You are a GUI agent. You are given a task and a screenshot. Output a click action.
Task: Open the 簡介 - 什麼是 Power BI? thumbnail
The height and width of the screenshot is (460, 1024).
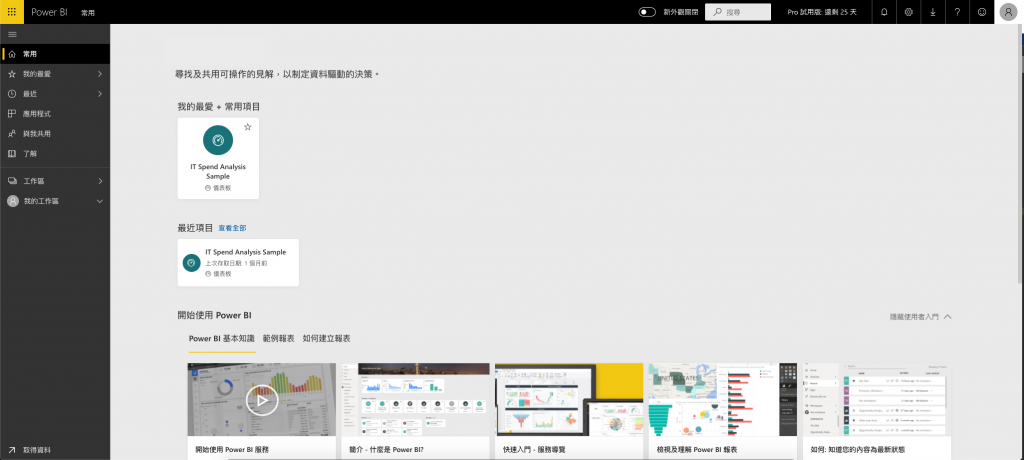(415, 400)
